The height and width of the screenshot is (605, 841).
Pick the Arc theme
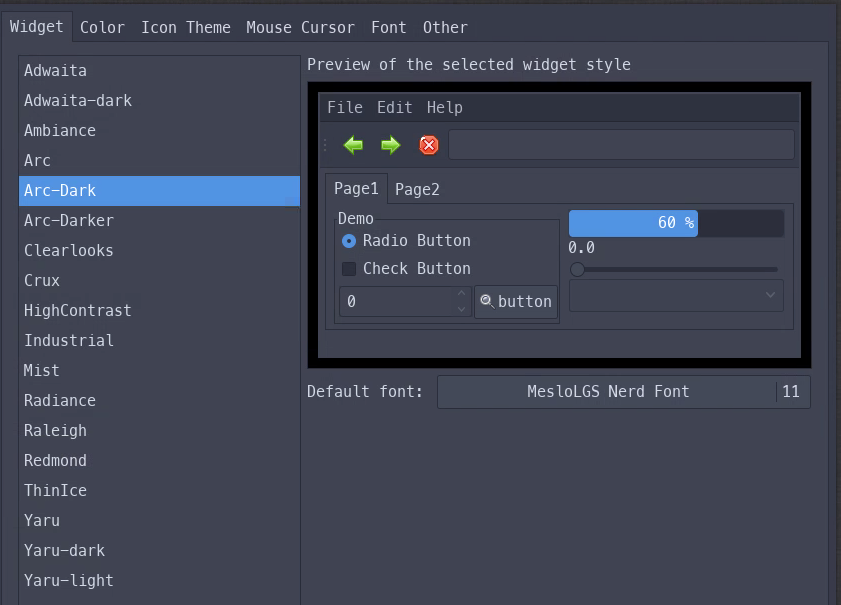tap(159, 161)
